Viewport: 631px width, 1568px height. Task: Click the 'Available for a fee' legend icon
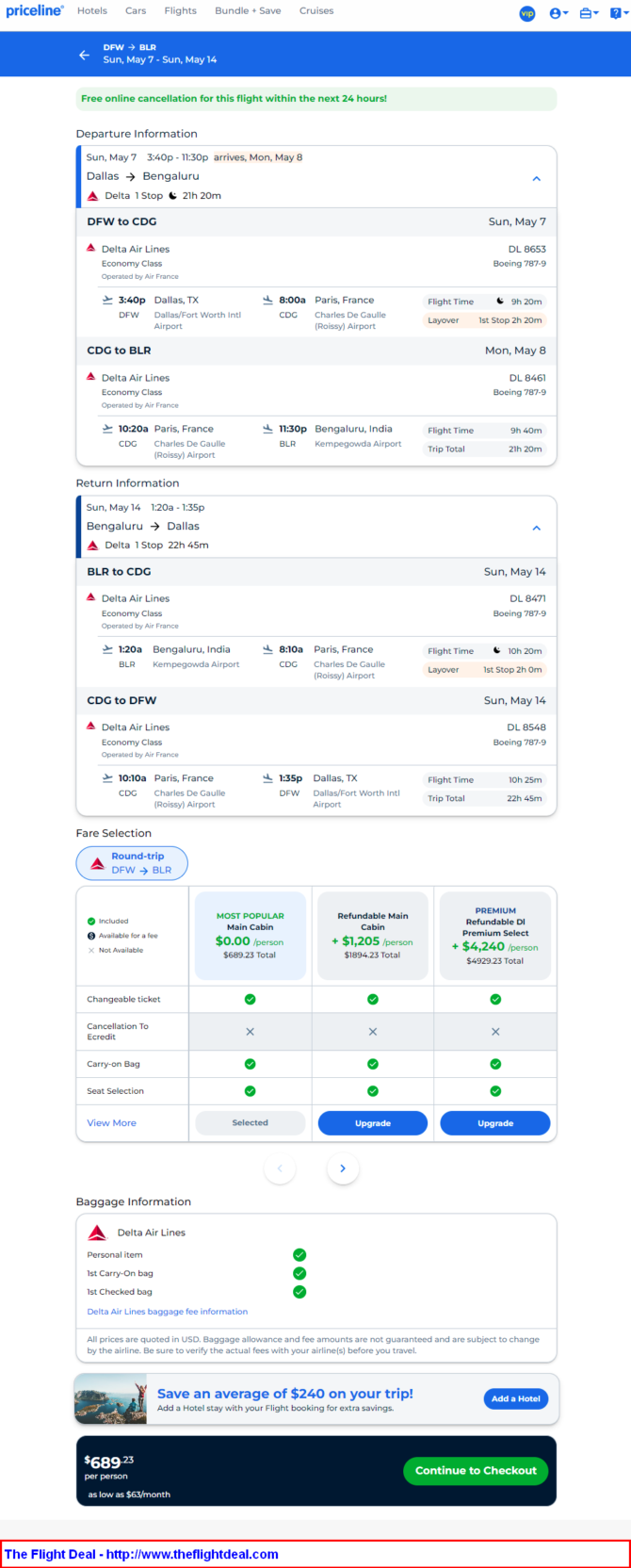[91, 936]
